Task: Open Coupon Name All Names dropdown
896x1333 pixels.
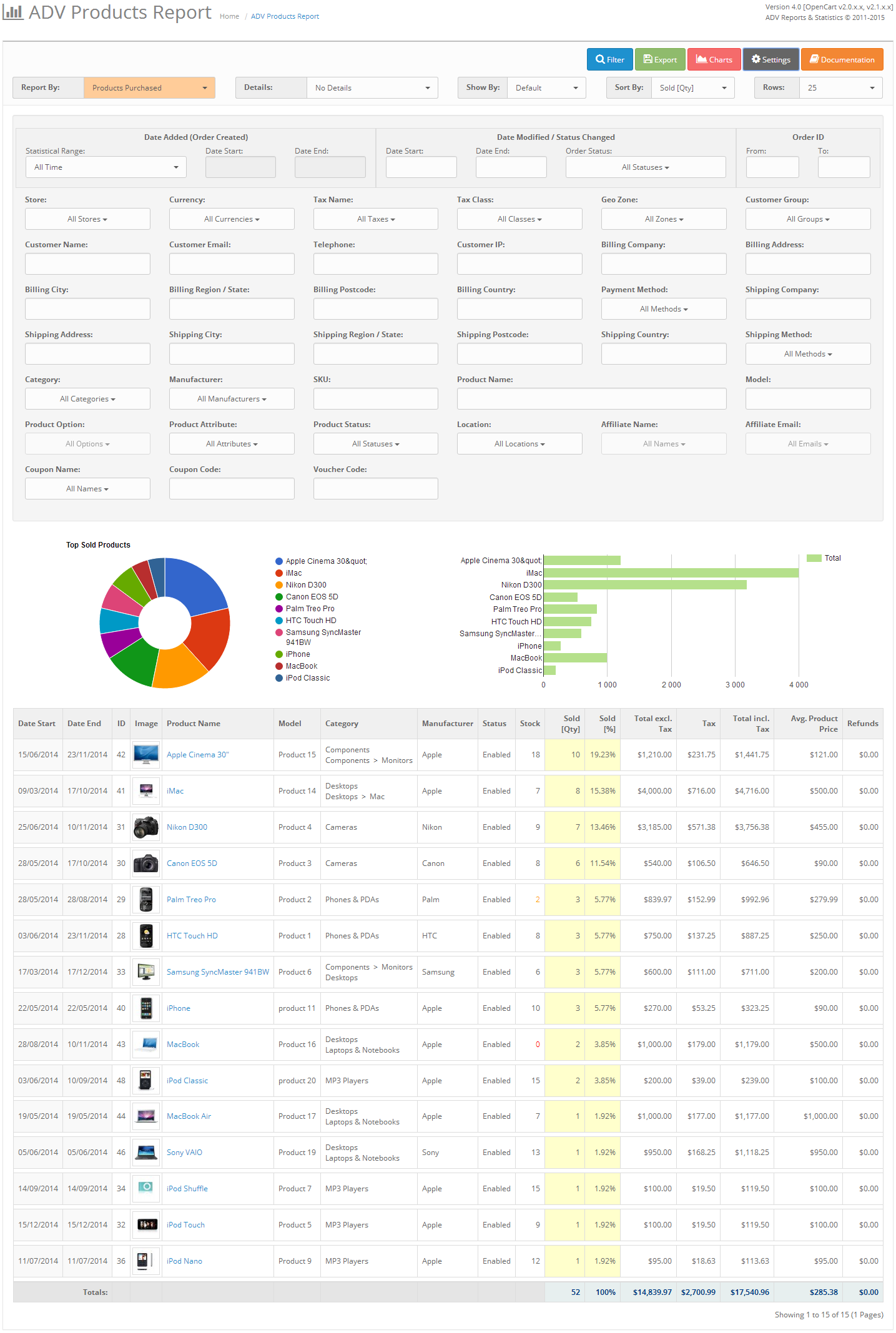Action: 87,489
